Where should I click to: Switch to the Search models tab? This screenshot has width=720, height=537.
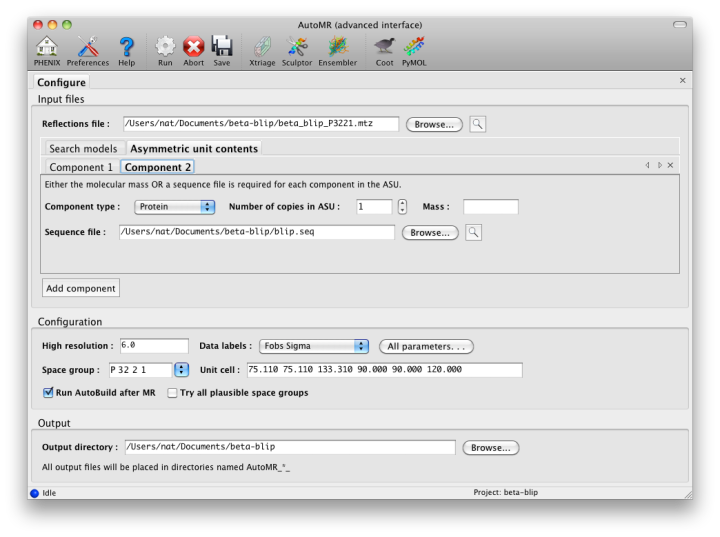click(83, 149)
